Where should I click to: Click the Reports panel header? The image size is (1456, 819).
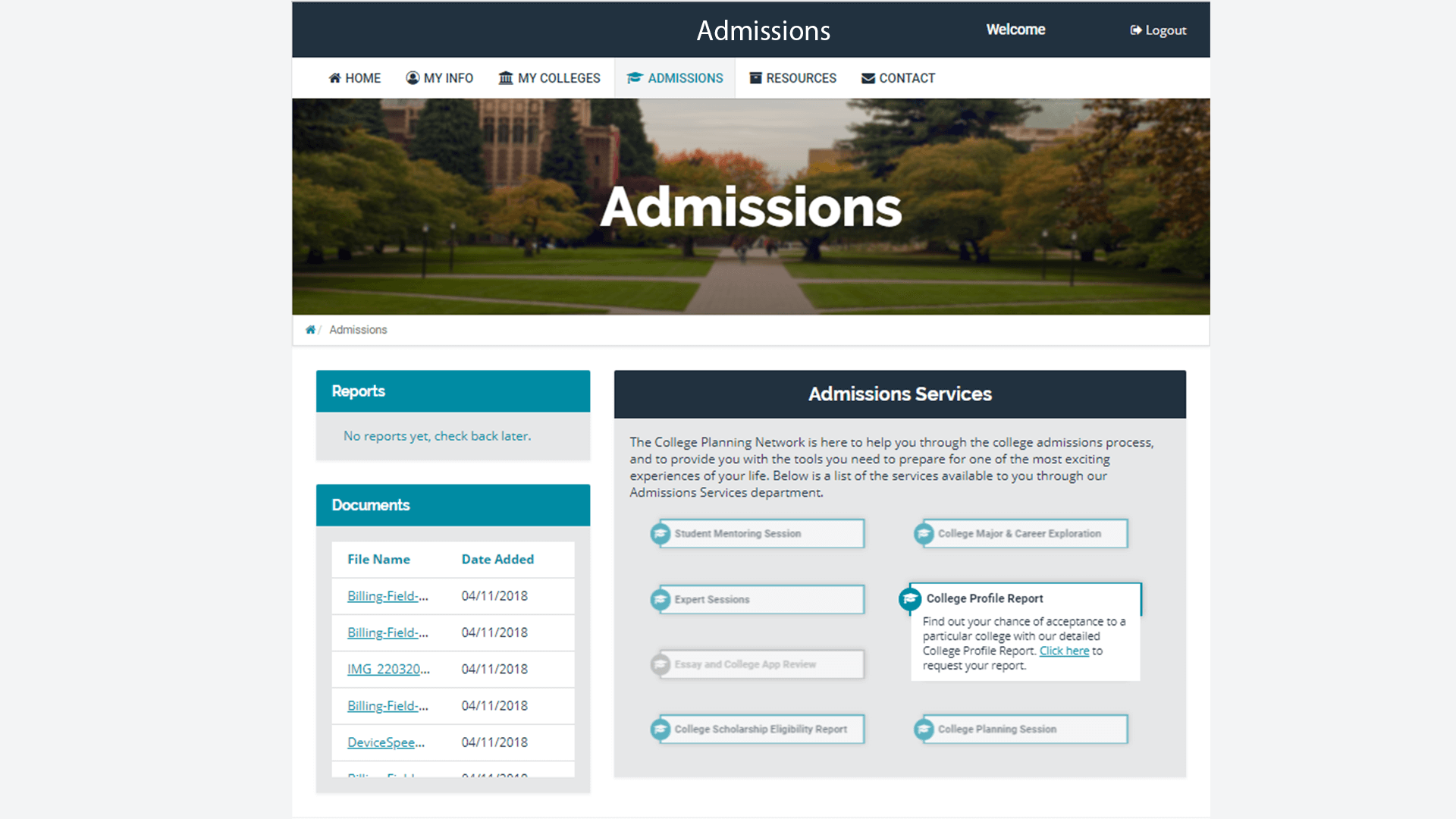coord(453,391)
